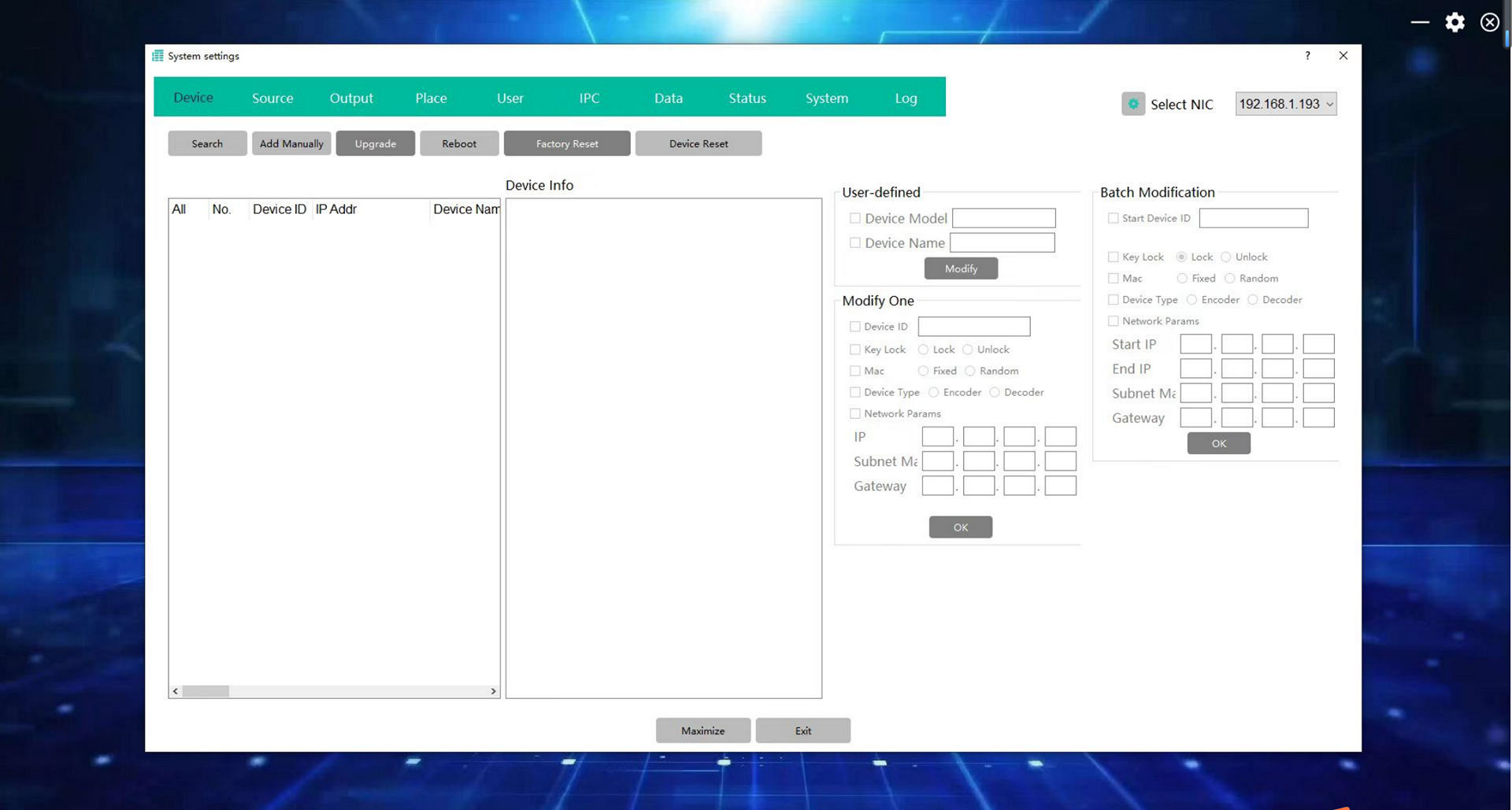The image size is (1512, 810).
Task: Select the Unlock radio in Batch Modification
Action: pyautogui.click(x=1225, y=257)
